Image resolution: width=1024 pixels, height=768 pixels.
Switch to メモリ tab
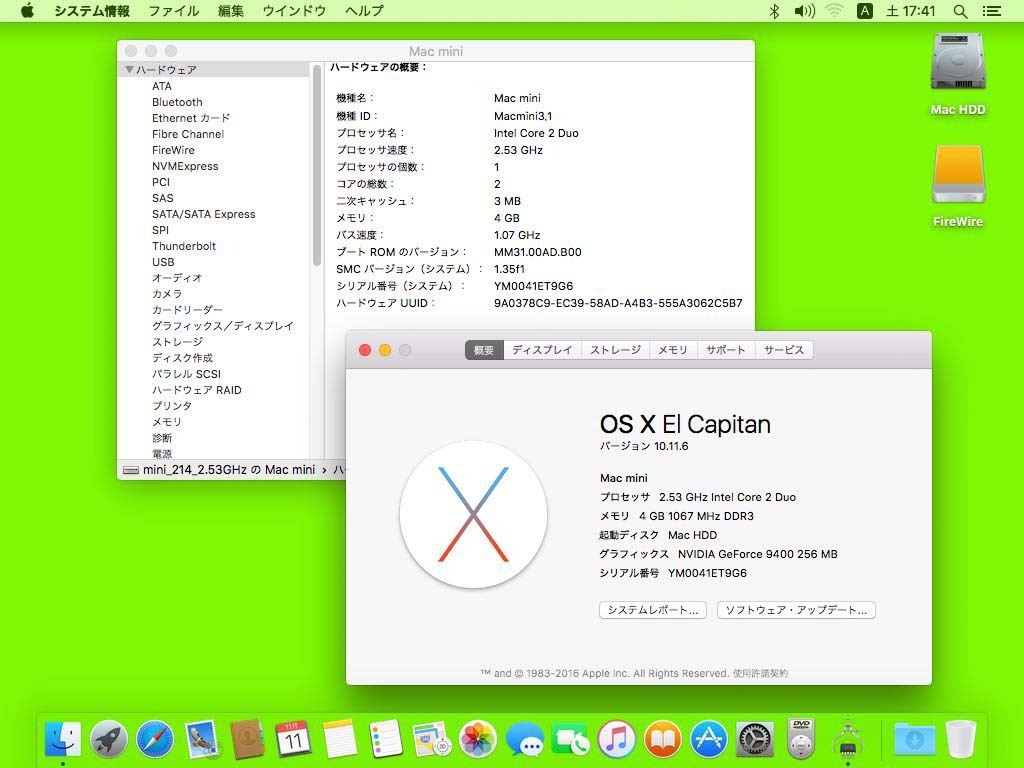[x=673, y=350]
